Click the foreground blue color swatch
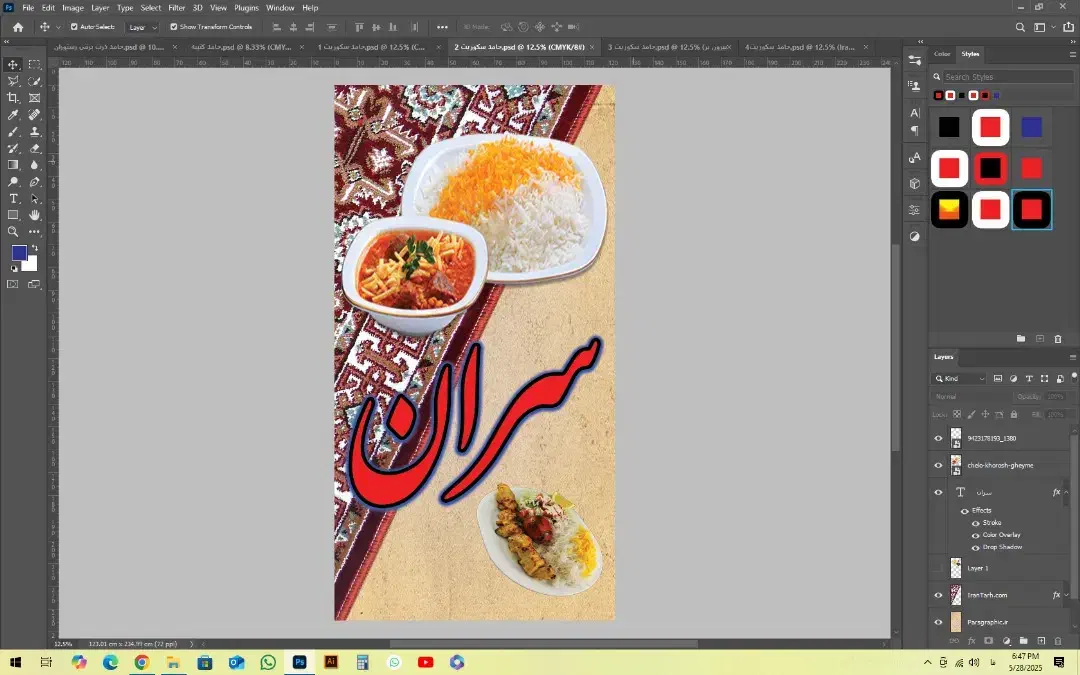 tap(19, 253)
